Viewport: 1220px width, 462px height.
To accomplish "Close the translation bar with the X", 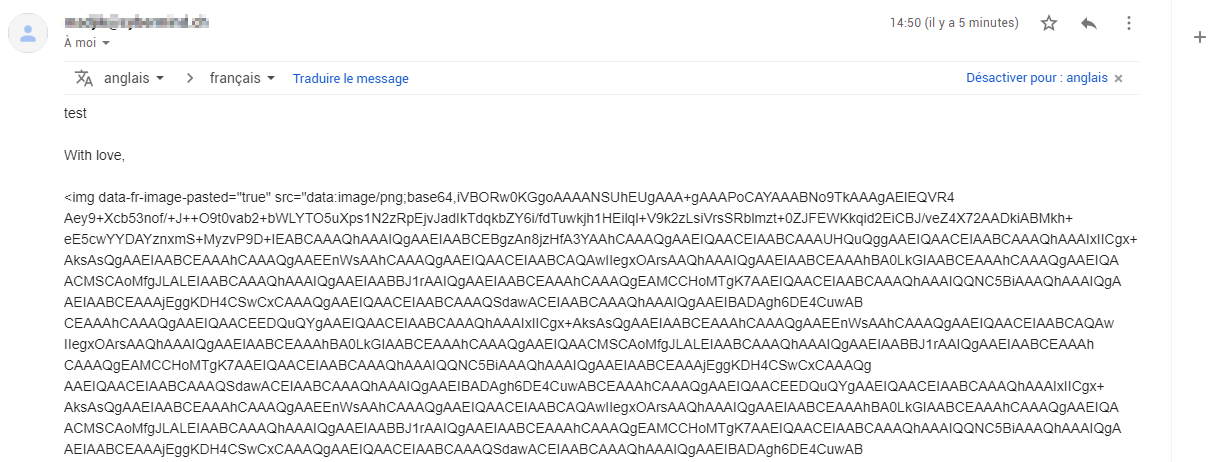I will (x=1118, y=78).
